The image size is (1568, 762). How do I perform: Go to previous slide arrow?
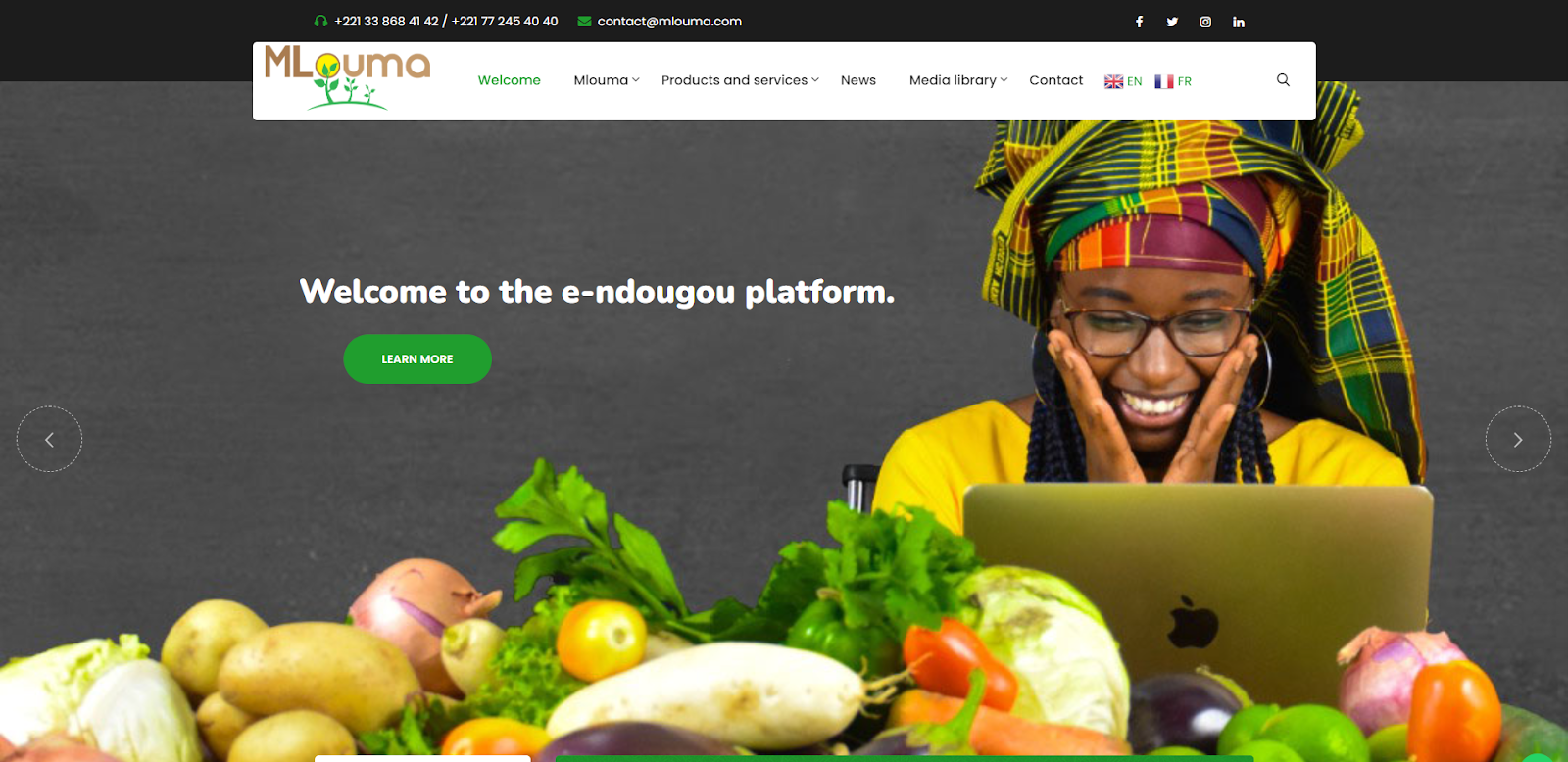(x=49, y=439)
